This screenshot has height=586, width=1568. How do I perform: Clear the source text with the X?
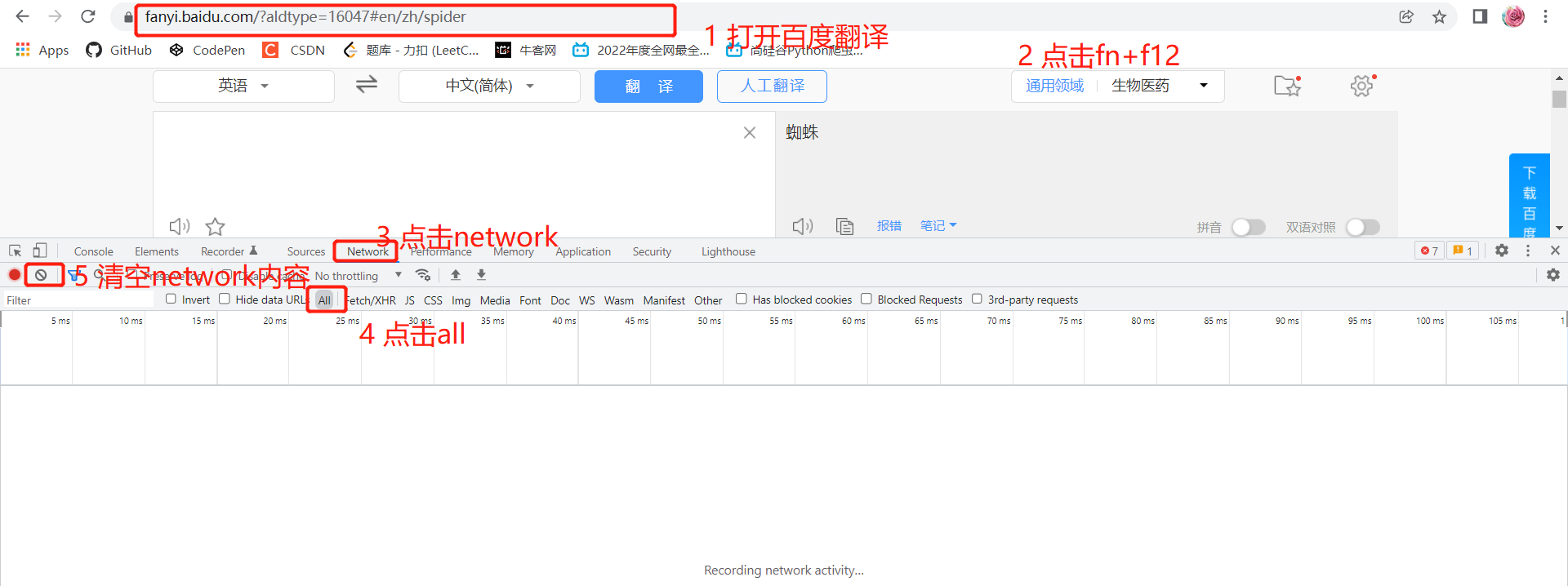(750, 132)
